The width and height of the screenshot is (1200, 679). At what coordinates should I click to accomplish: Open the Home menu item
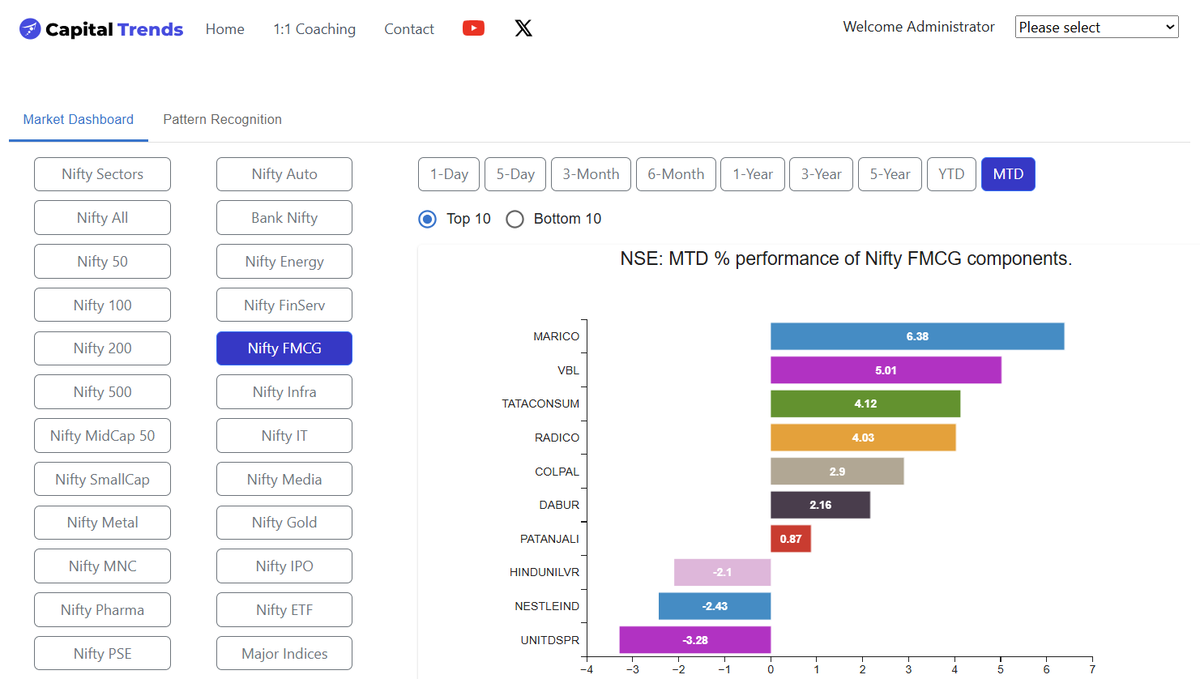pos(225,29)
